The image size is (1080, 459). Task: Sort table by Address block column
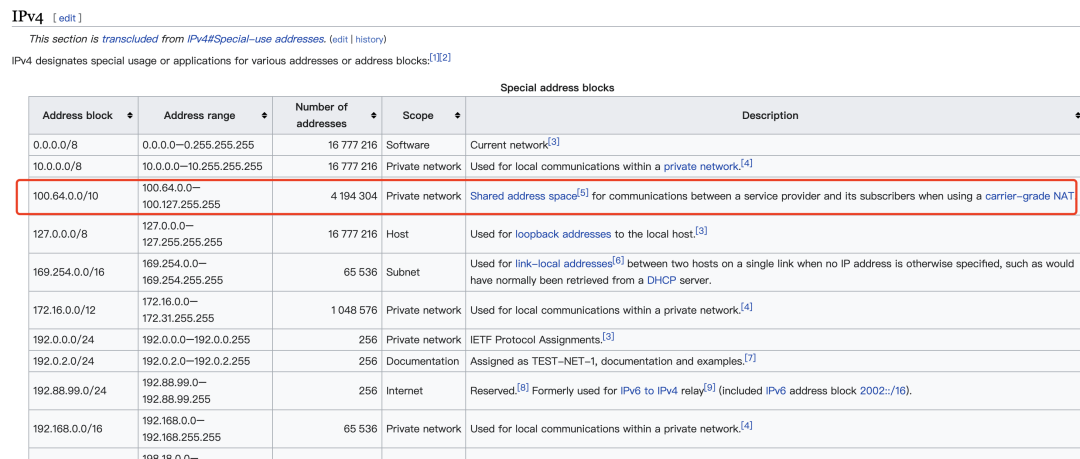coord(130,116)
